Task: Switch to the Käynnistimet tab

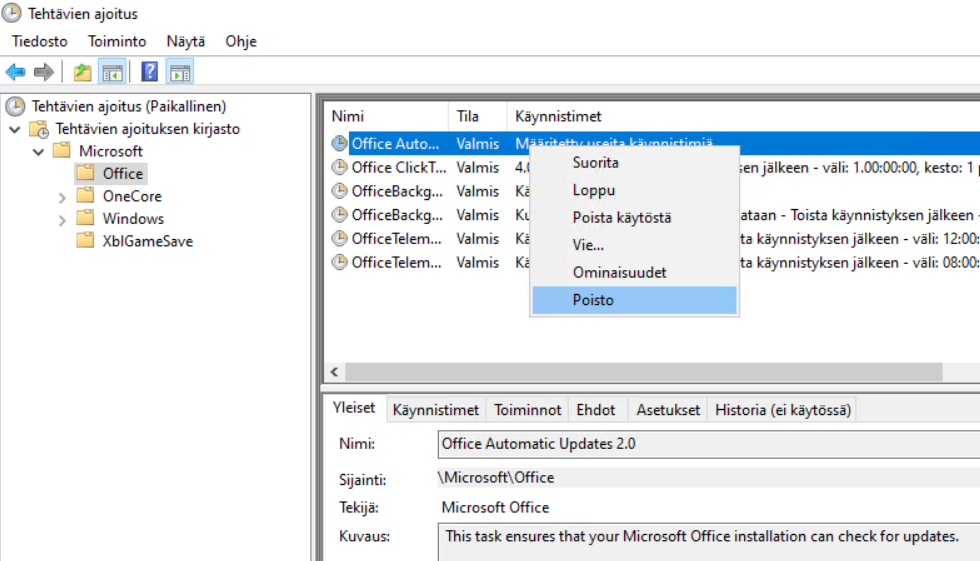Action: coord(436,410)
